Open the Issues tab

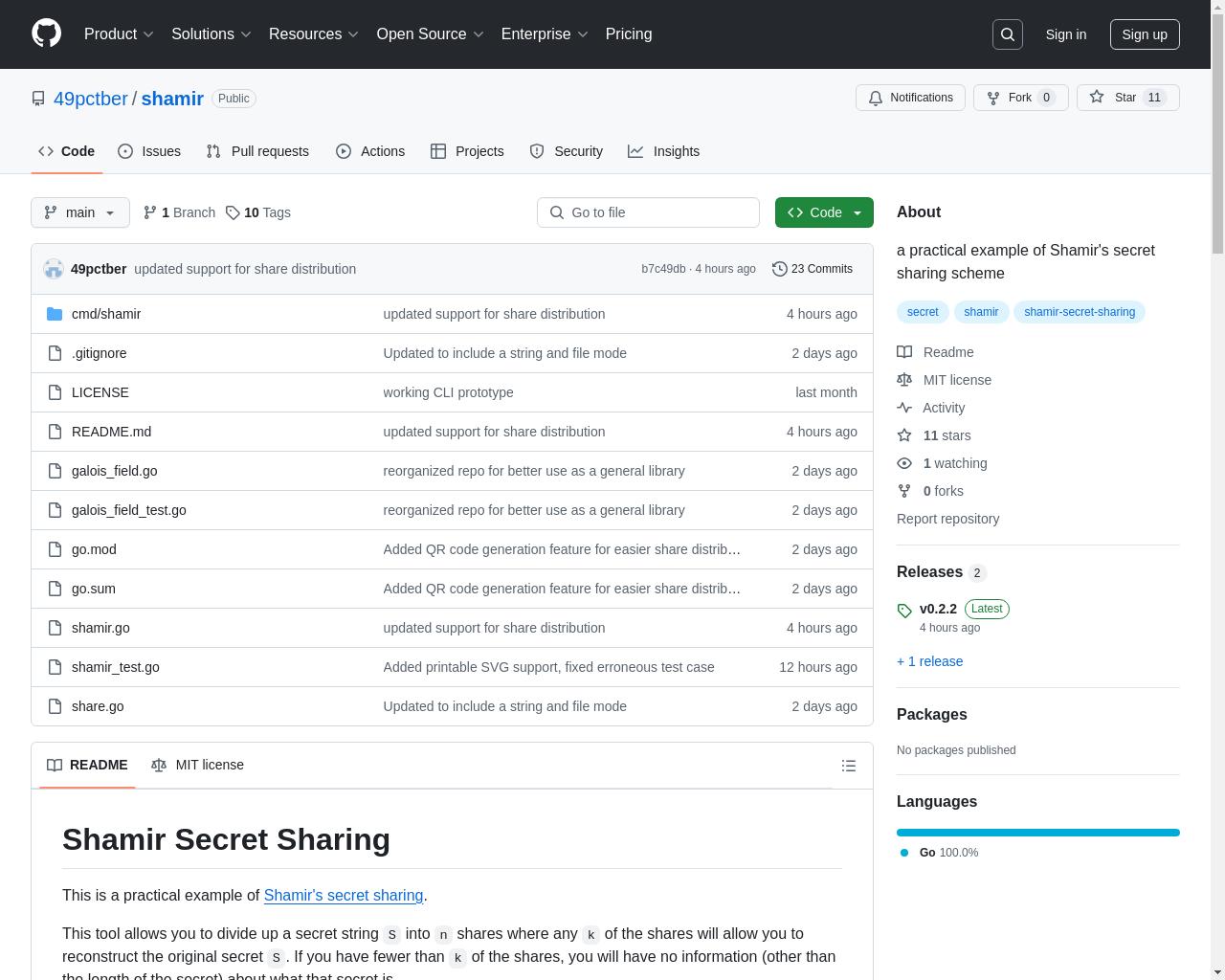pyautogui.click(x=149, y=151)
